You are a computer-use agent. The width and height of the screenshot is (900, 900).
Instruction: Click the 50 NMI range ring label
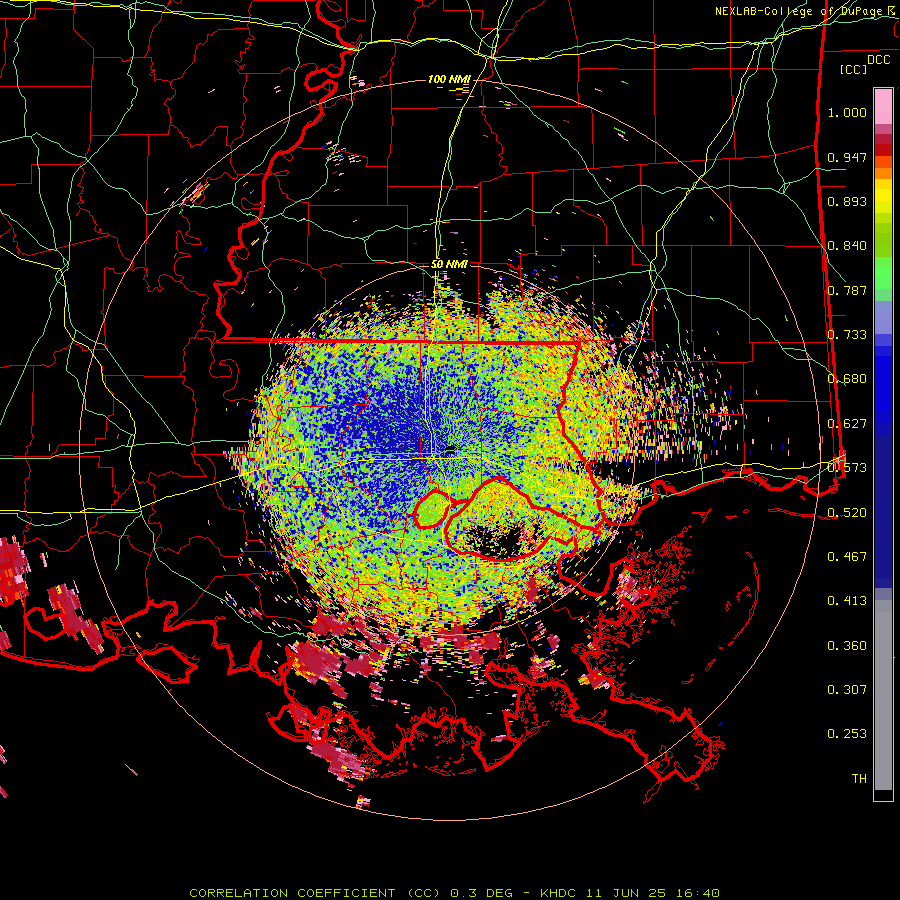pos(449,264)
